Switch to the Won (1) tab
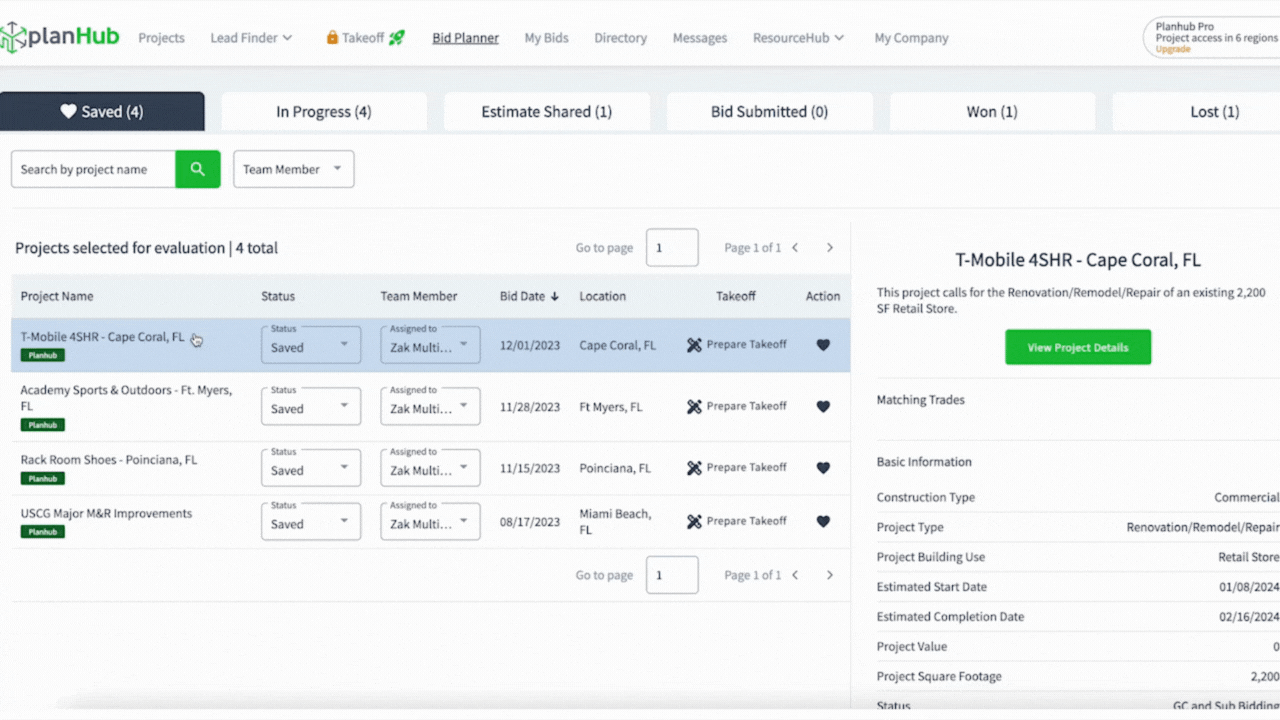 (992, 112)
